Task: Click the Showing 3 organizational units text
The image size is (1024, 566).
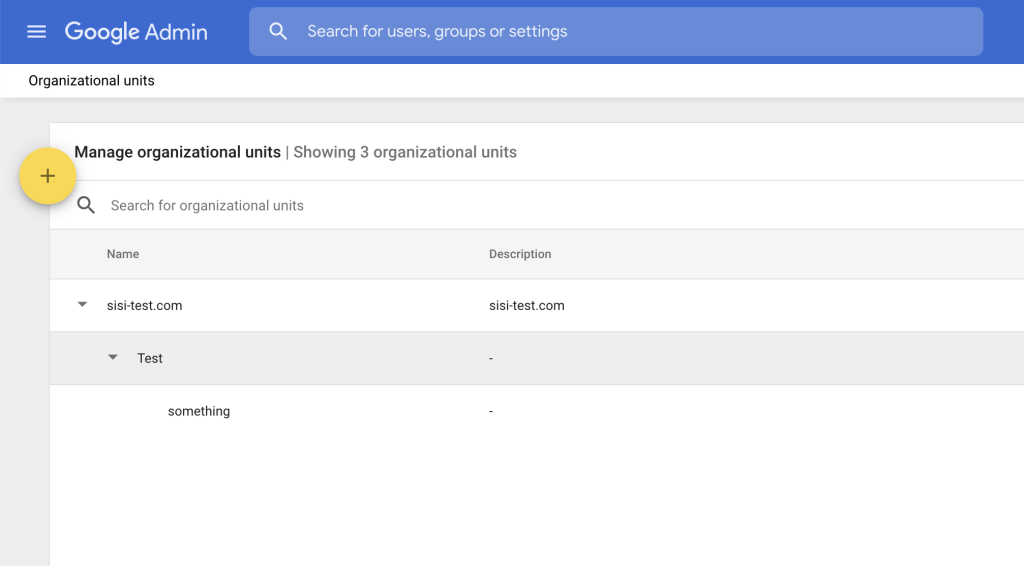Action: (x=405, y=152)
